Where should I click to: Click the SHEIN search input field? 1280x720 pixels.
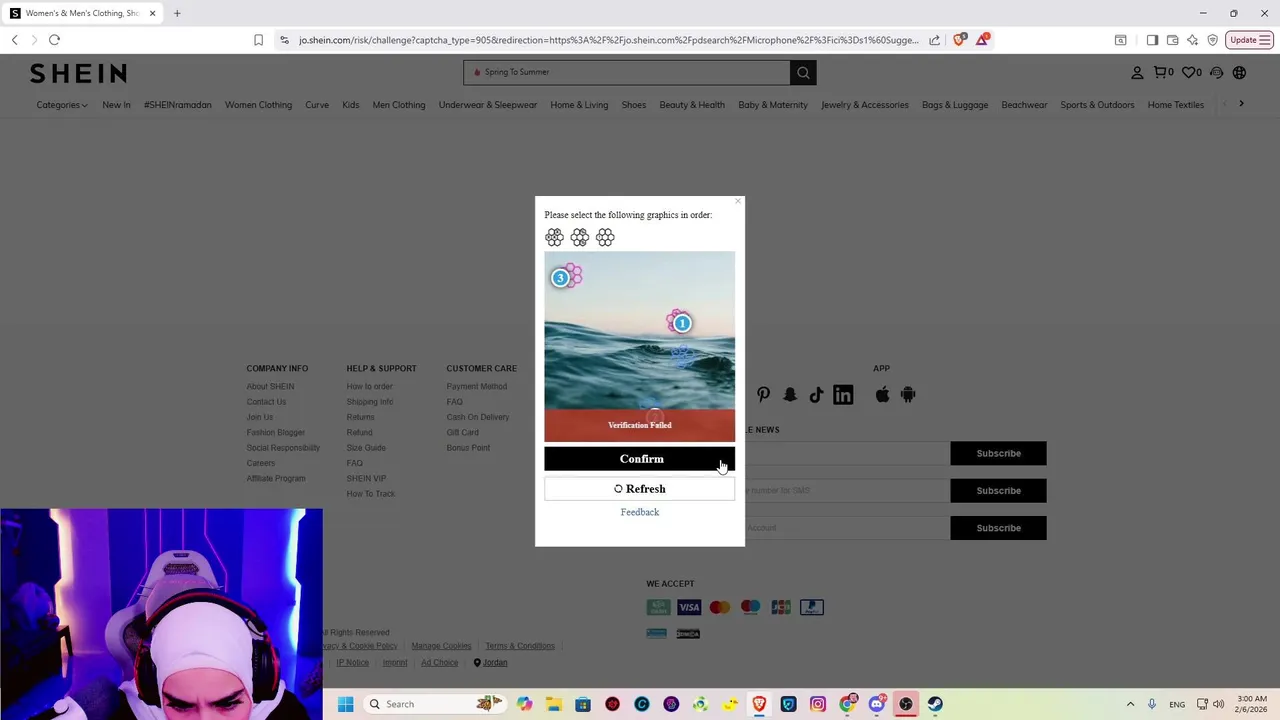click(x=627, y=72)
